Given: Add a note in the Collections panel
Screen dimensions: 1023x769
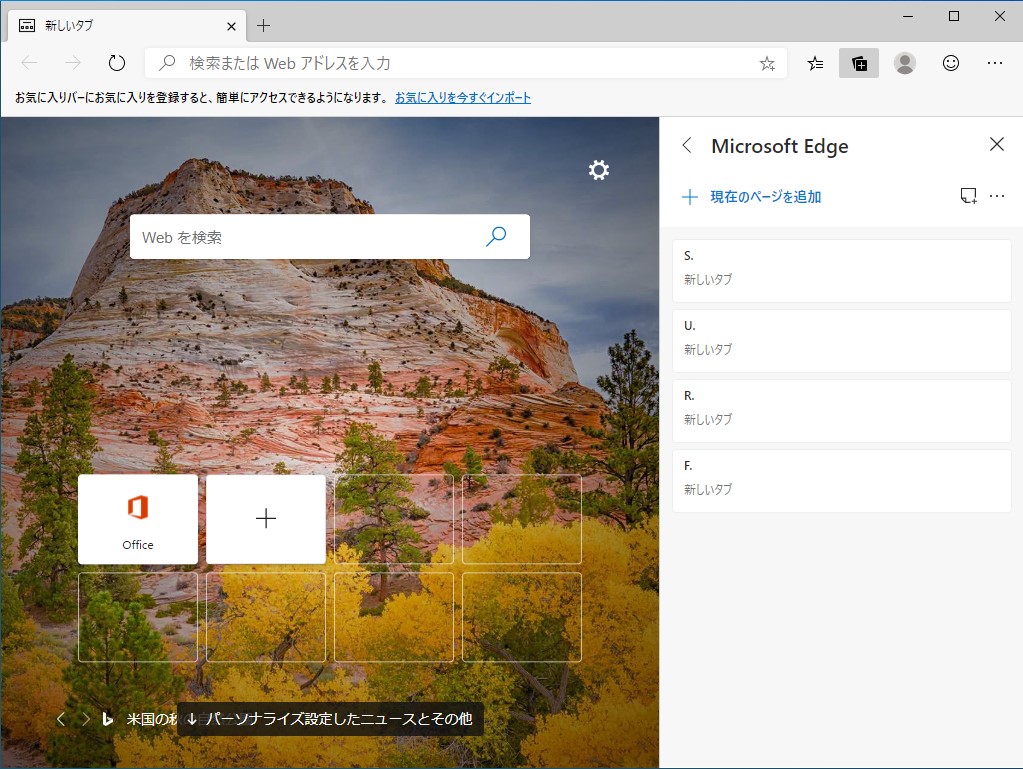Looking at the screenshot, I should click(x=967, y=196).
